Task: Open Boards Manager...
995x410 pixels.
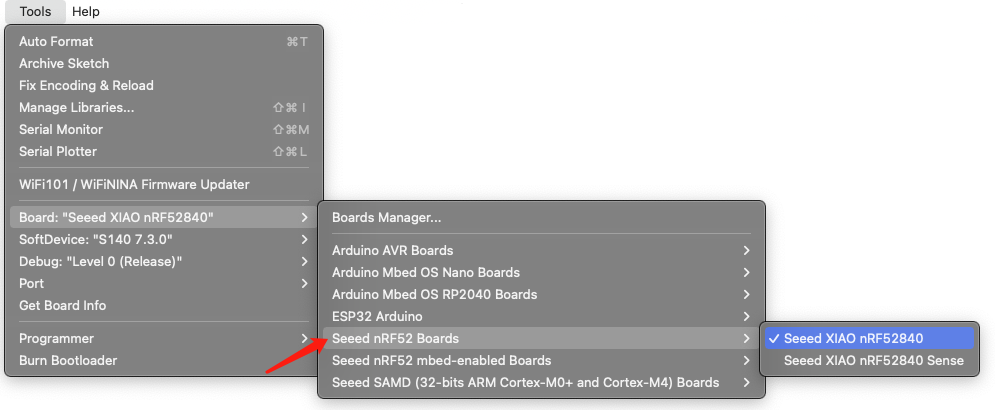Action: pyautogui.click(x=541, y=218)
